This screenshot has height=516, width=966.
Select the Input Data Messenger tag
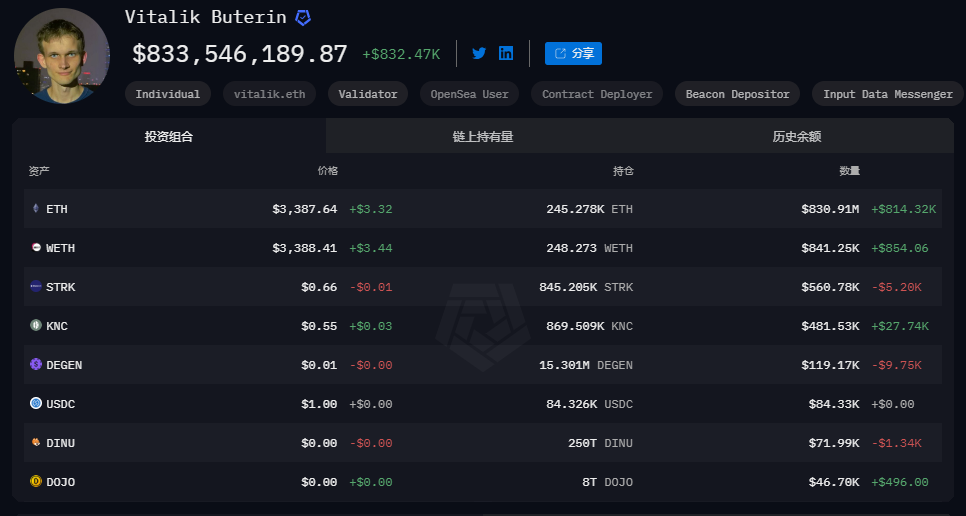[x=888, y=94]
